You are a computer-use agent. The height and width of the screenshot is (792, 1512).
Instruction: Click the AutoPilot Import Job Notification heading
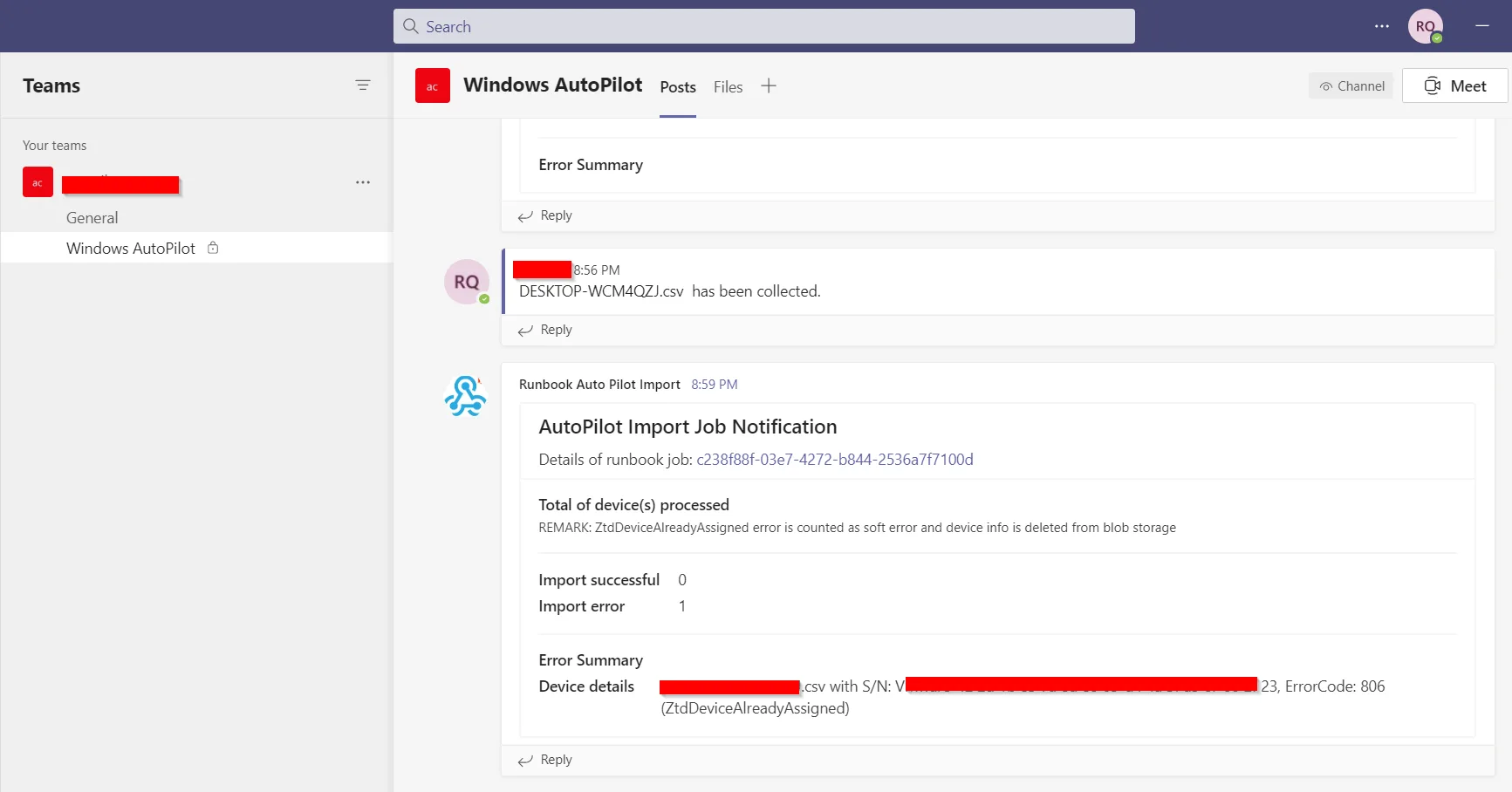(688, 427)
